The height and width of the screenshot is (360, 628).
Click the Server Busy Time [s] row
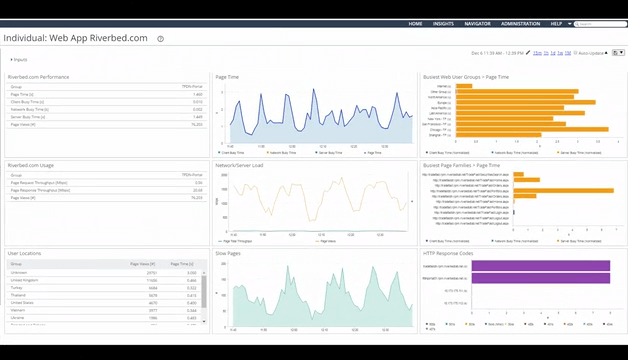click(106, 117)
